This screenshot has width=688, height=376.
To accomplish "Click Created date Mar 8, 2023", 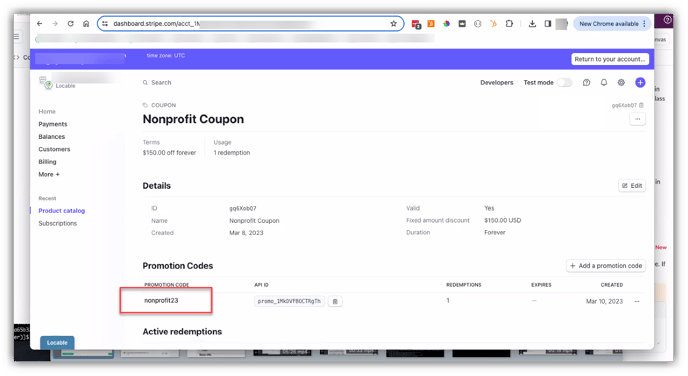I will click(246, 233).
